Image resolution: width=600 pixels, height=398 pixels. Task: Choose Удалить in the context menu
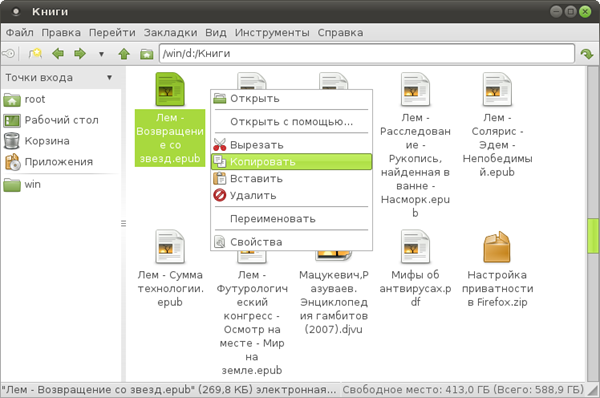click(291, 196)
